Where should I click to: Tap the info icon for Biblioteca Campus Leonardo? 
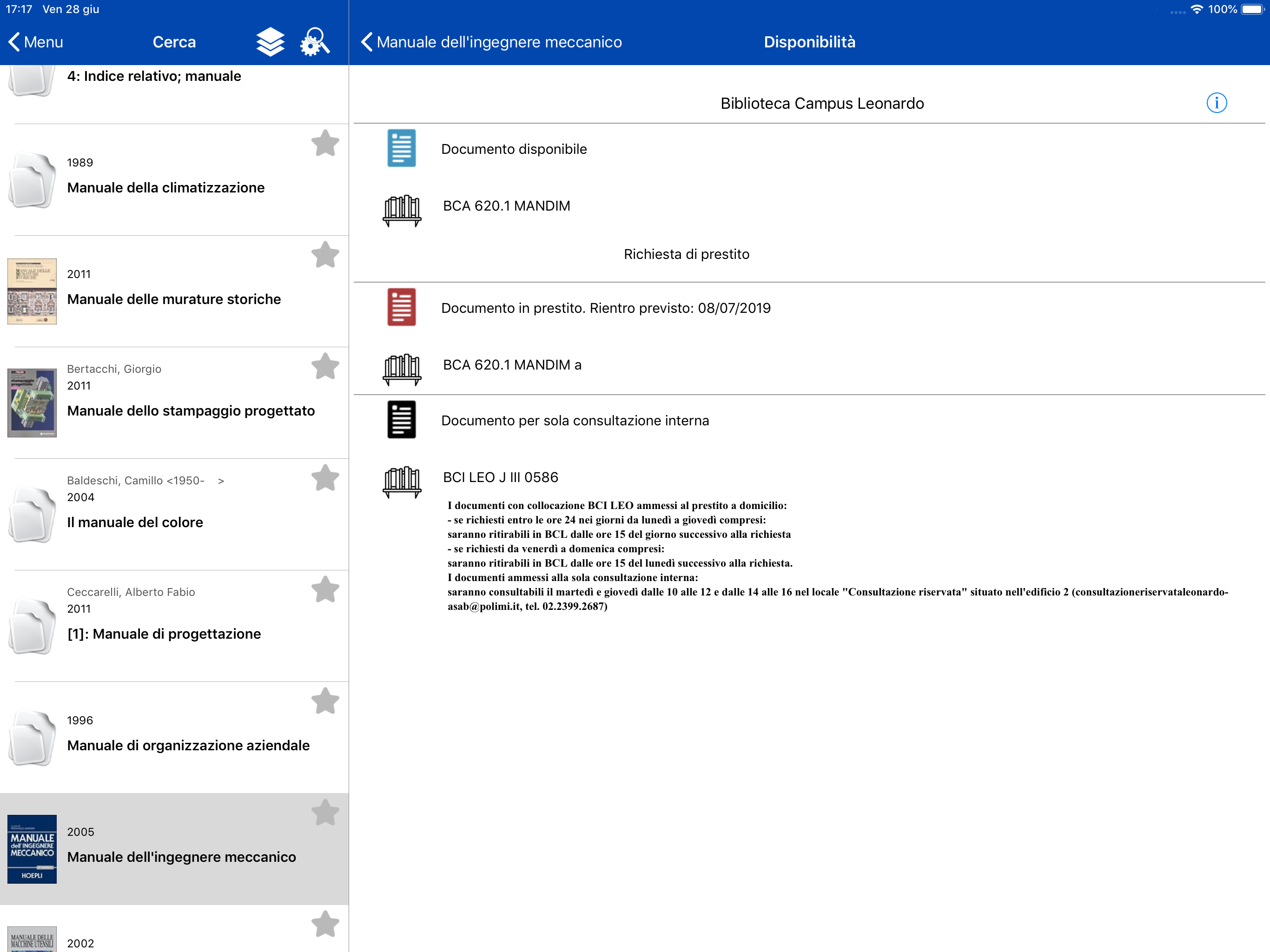1216,103
